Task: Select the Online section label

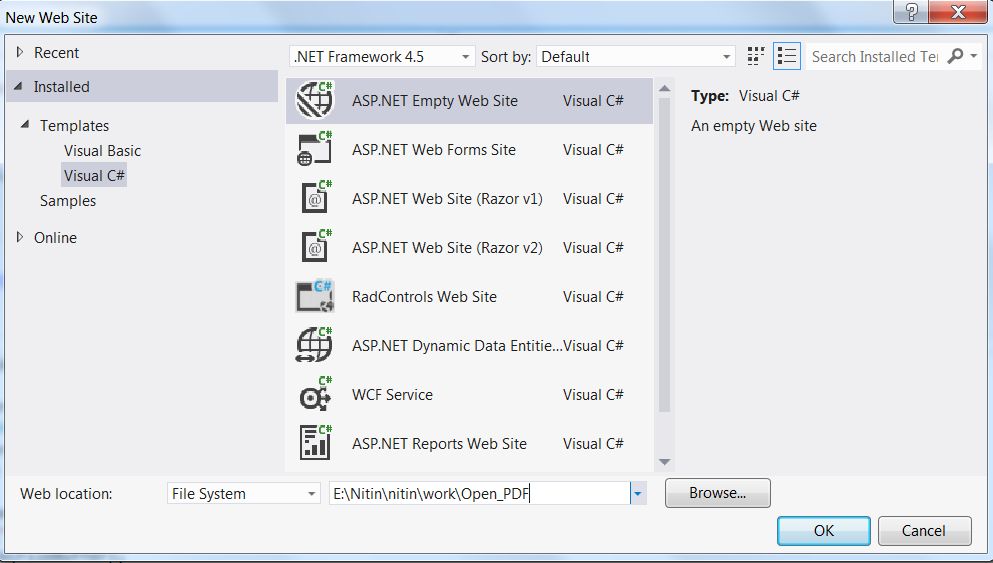Action: click(55, 237)
